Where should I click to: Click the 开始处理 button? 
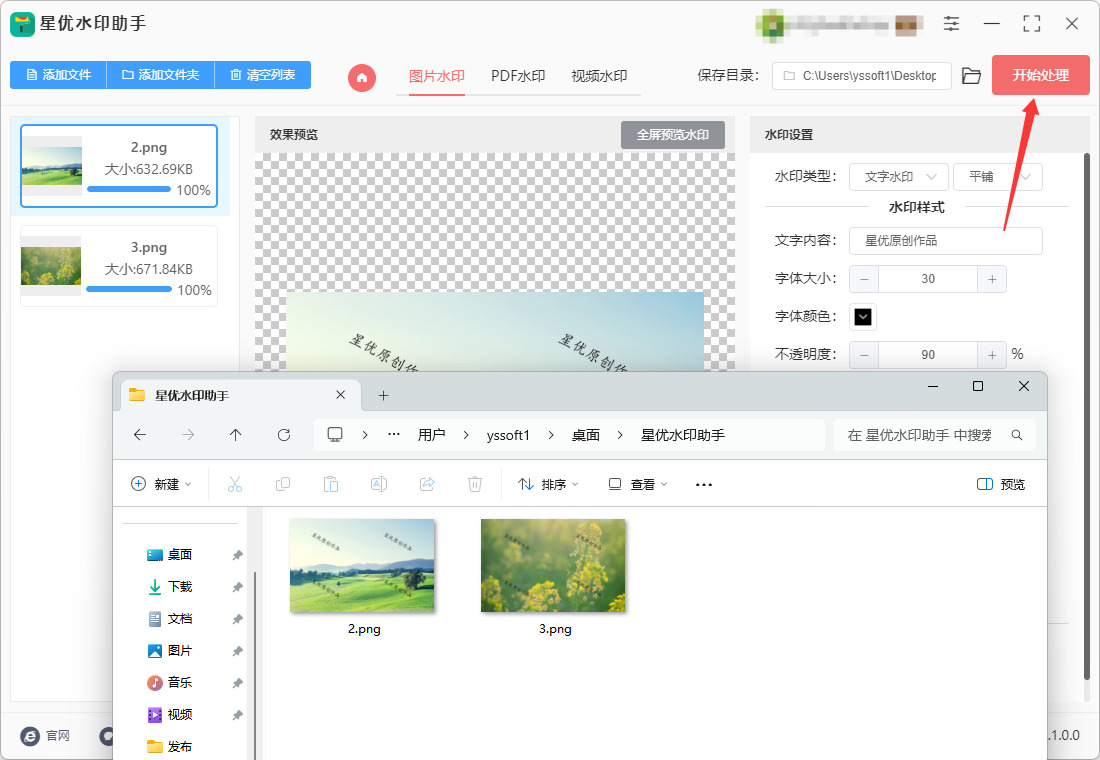pyautogui.click(x=1040, y=75)
